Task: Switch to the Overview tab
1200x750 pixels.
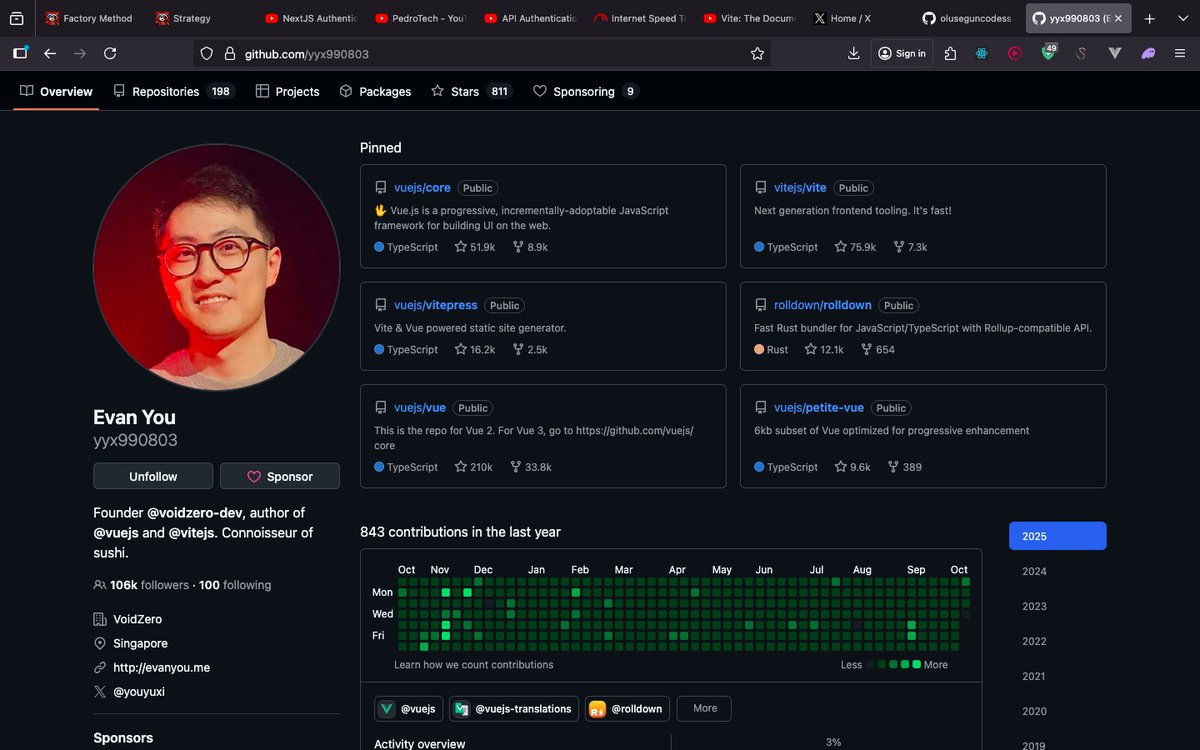Action: pyautogui.click(x=56, y=91)
